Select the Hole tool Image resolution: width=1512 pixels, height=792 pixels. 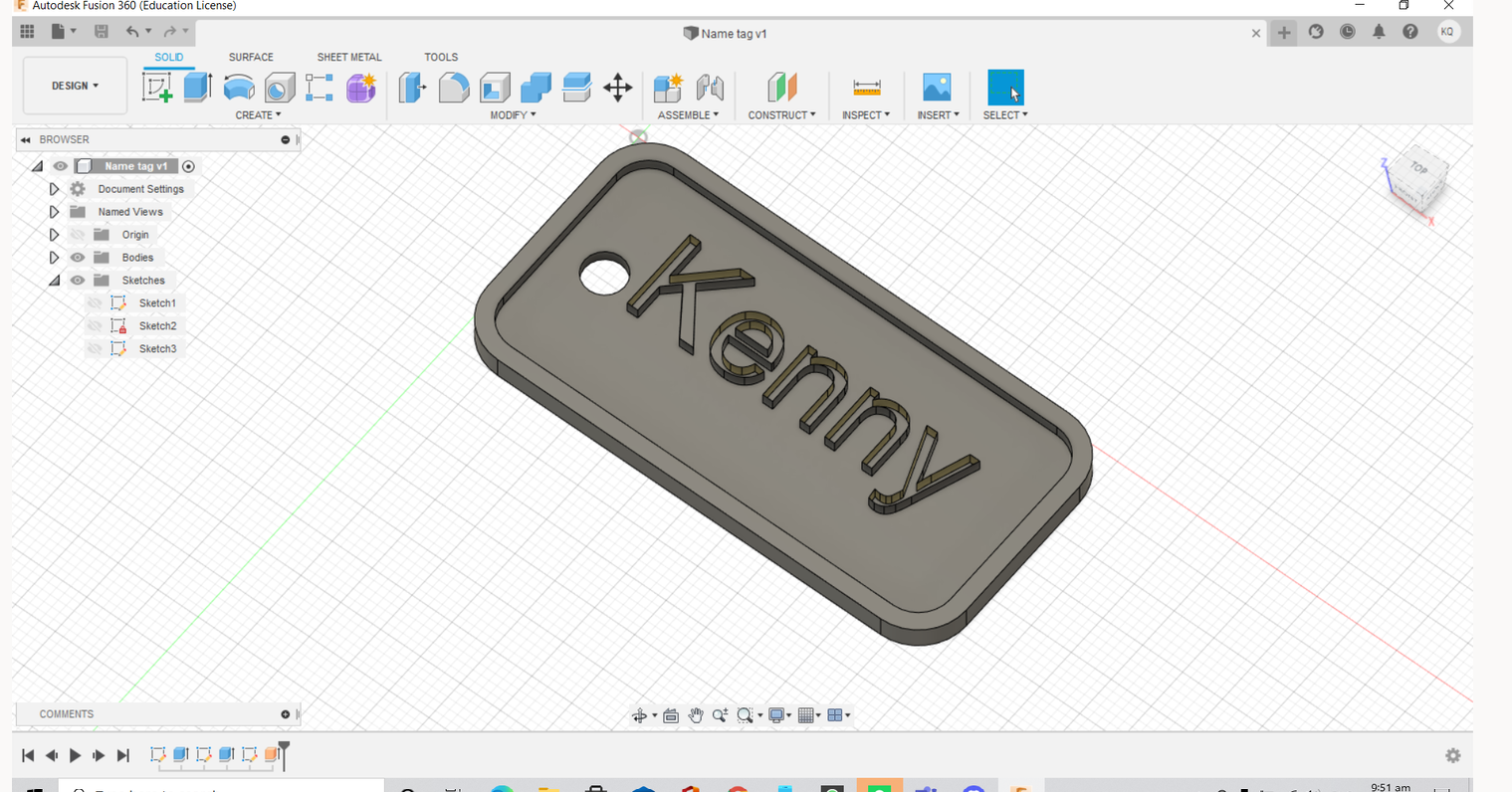click(x=280, y=88)
